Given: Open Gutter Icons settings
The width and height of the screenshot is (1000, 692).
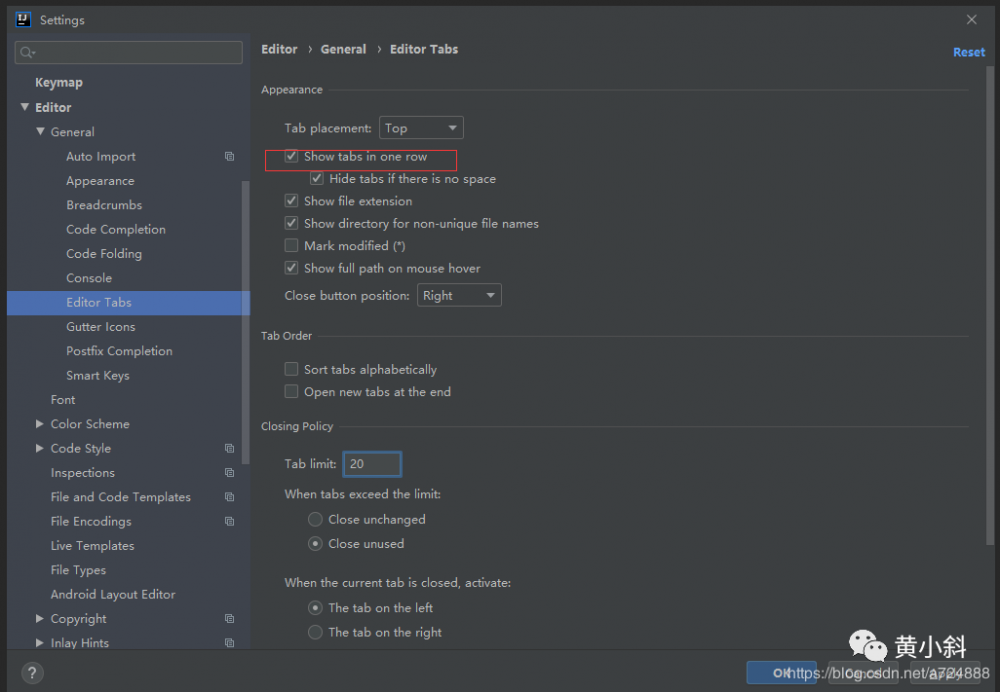Looking at the screenshot, I should click(x=101, y=327).
